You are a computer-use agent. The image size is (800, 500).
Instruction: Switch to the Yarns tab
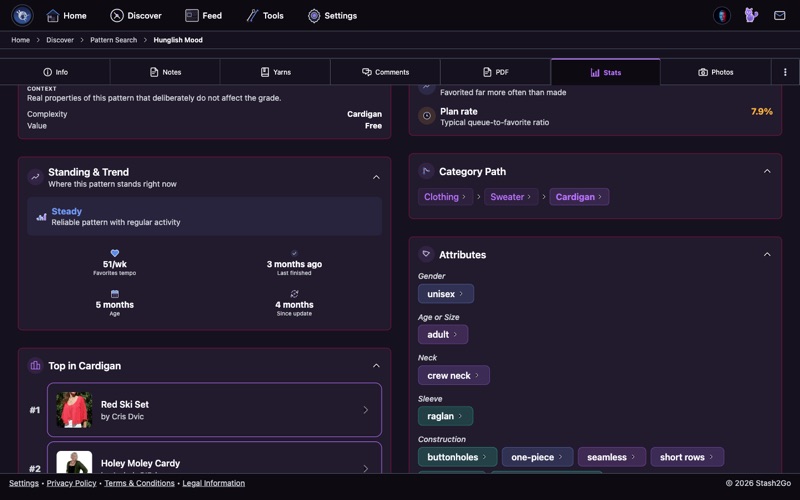coord(275,72)
